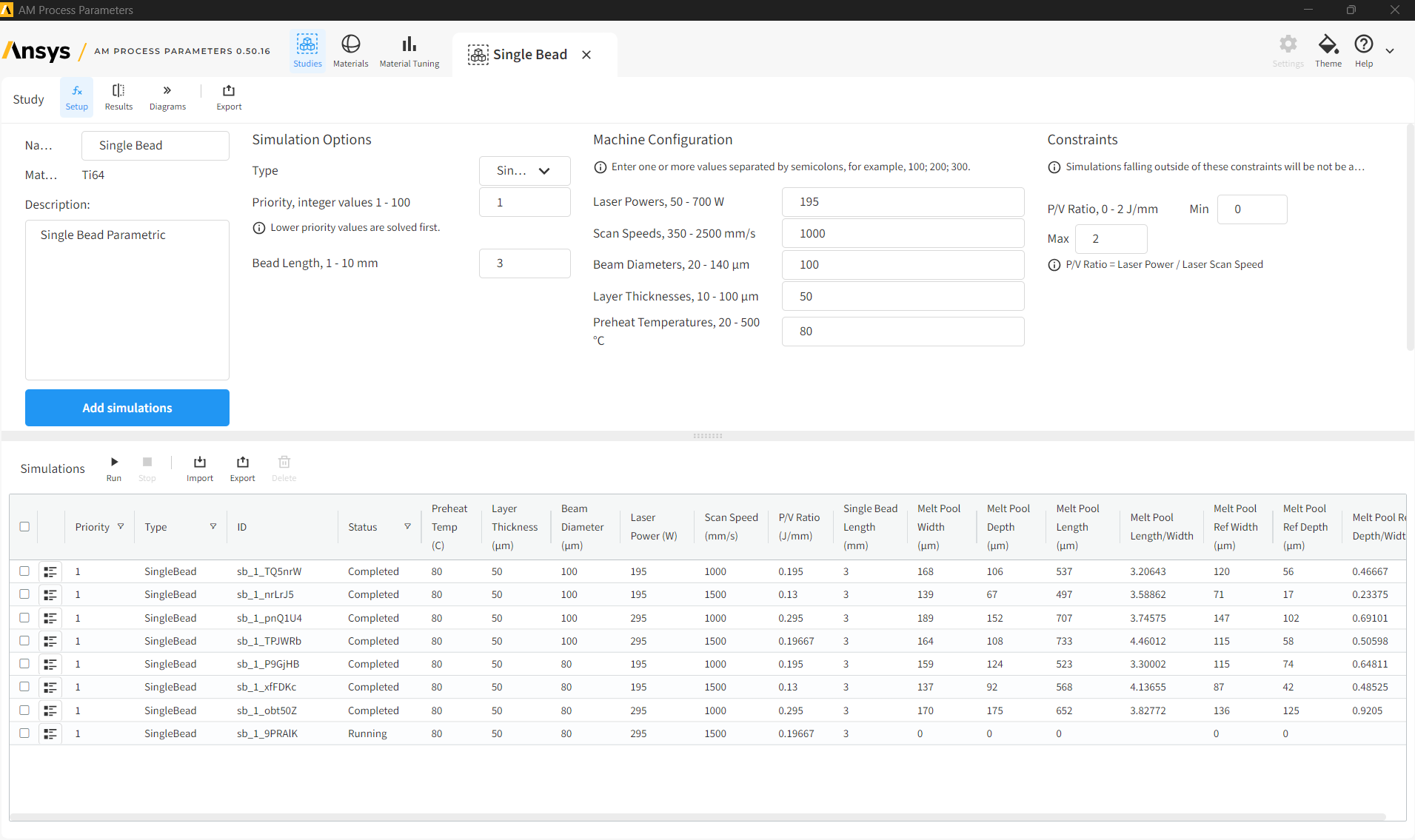Select the sb_1_9PRAlK running simulation checkbox
This screenshot has width=1415, height=840.
pyautogui.click(x=24, y=733)
